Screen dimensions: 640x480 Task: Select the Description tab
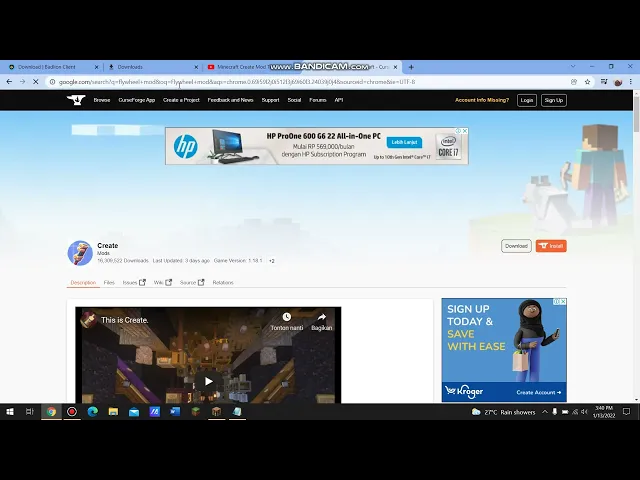click(x=83, y=282)
